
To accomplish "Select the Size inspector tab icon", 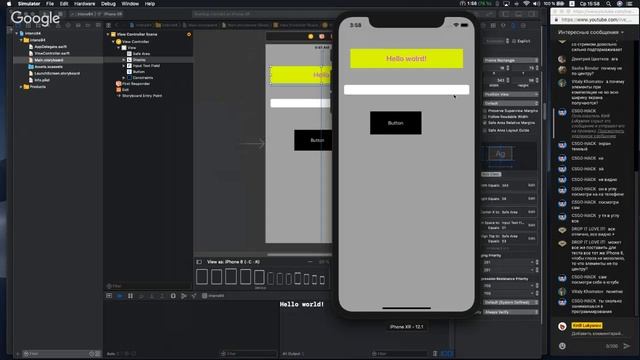I will 513,25.
